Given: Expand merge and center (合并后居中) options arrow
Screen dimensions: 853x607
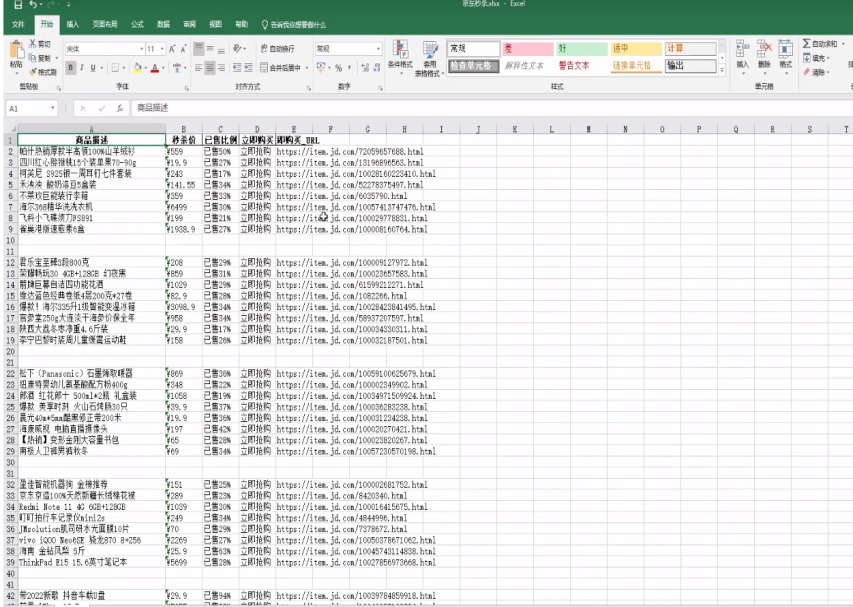Looking at the screenshot, I should pyautogui.click(x=306, y=68).
